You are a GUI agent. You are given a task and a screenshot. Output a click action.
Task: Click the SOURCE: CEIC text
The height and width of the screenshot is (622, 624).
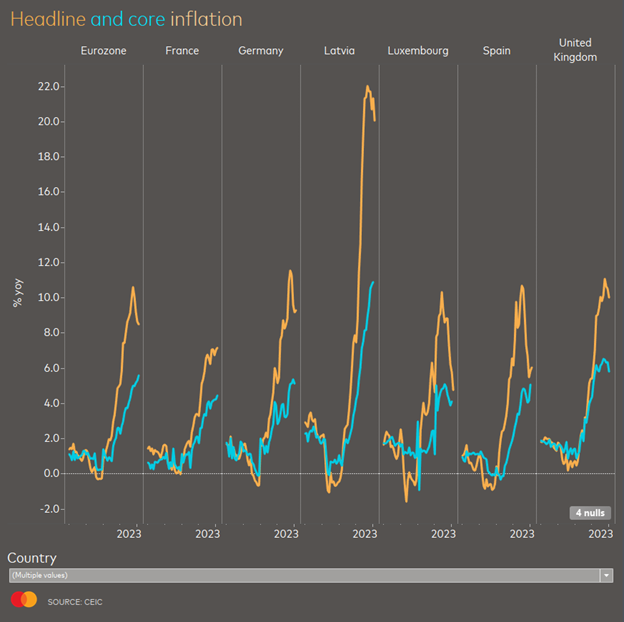pos(75,602)
